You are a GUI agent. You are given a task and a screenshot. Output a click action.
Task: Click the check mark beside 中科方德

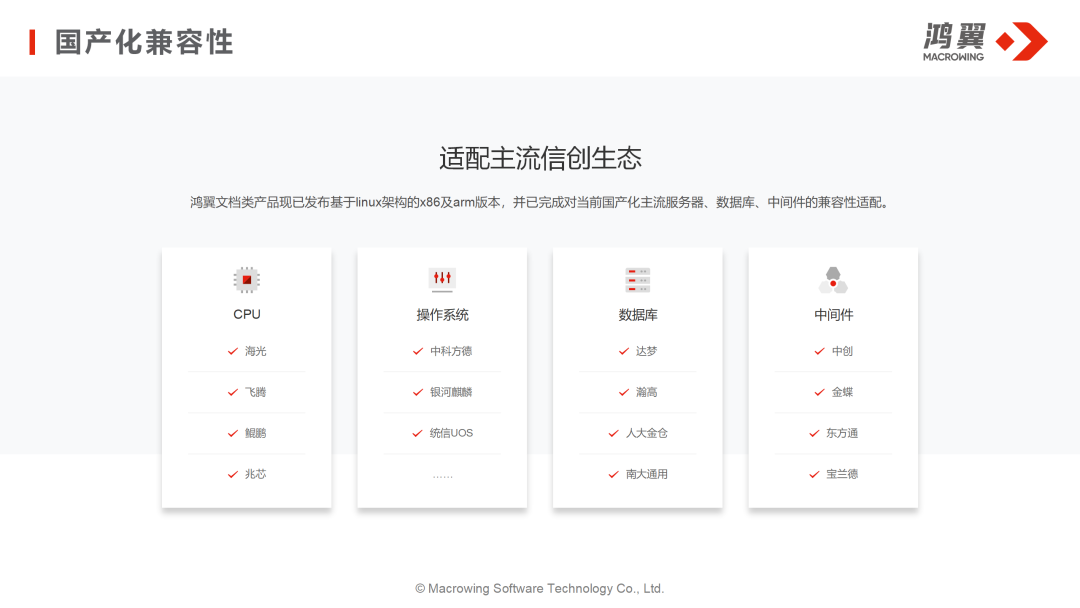417,351
